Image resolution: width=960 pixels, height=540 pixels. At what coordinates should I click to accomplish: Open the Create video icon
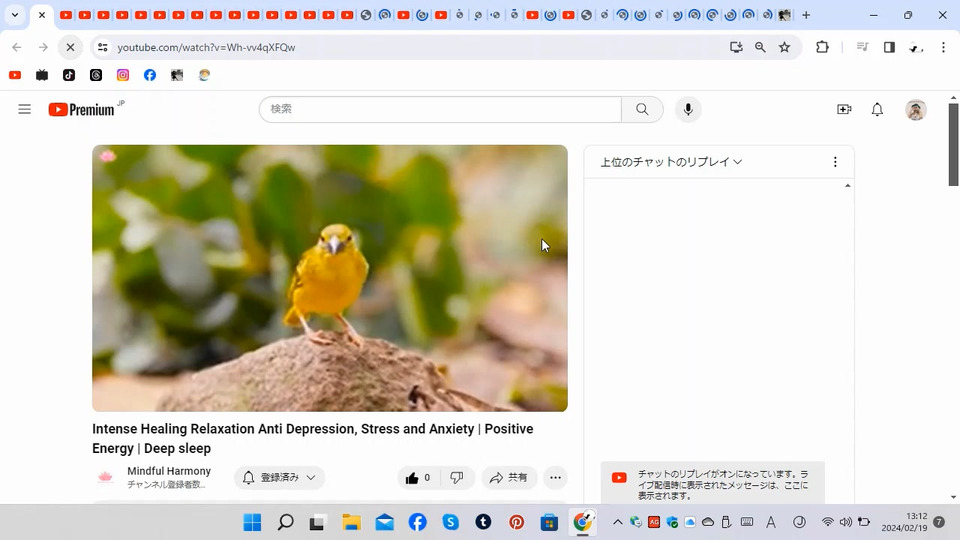844,110
